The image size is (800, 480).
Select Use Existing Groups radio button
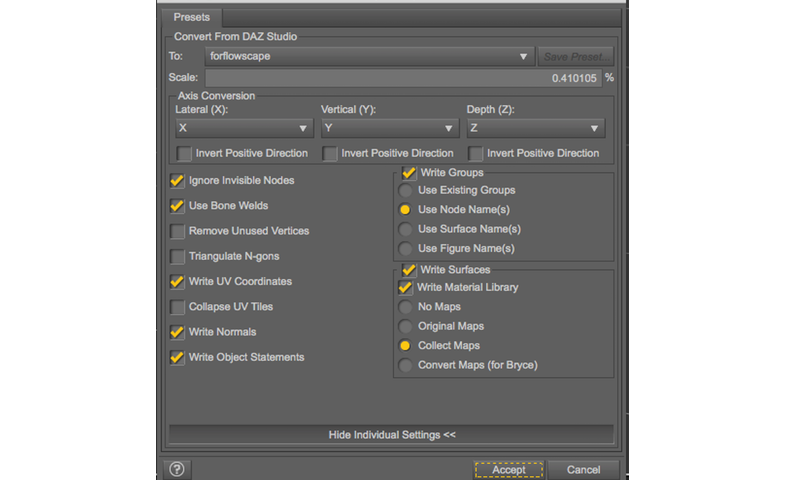(x=405, y=190)
